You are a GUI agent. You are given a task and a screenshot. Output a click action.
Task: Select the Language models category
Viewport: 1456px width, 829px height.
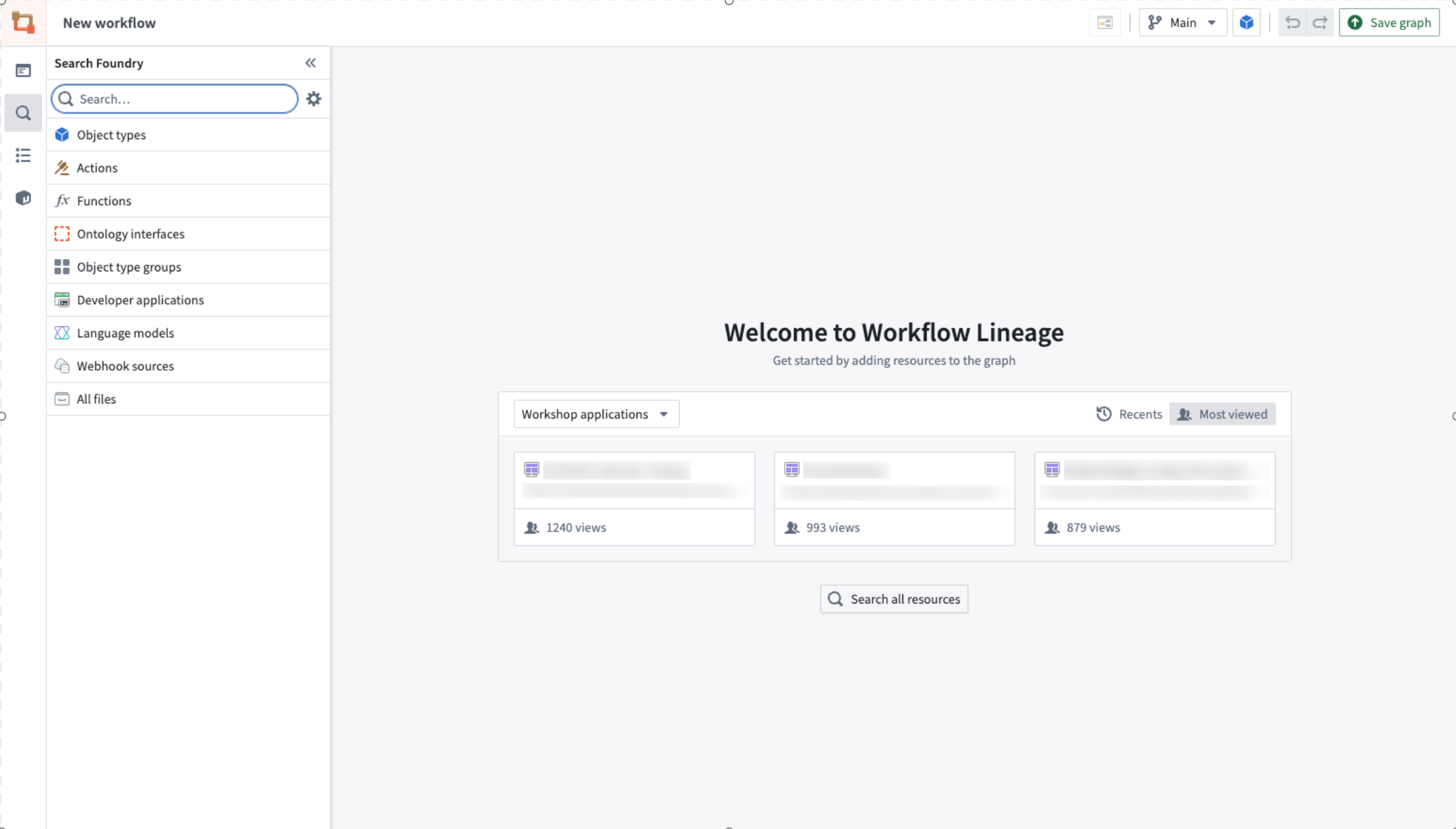[125, 333]
